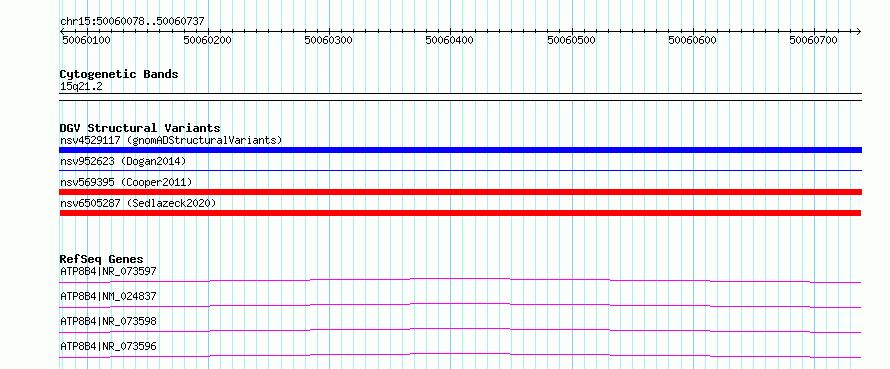Open transcript ATP8B4|NR_073598 label

tap(108, 321)
